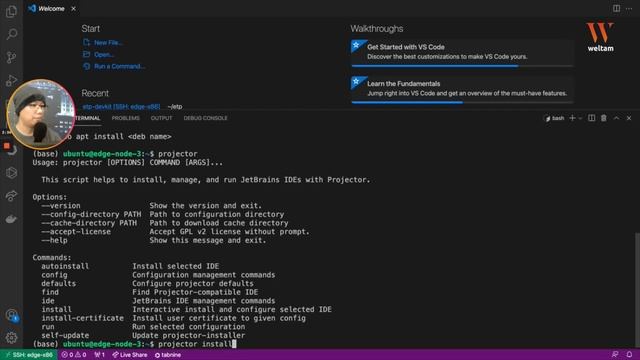Open the recent etp-devkit SSH workspace

[121, 107]
